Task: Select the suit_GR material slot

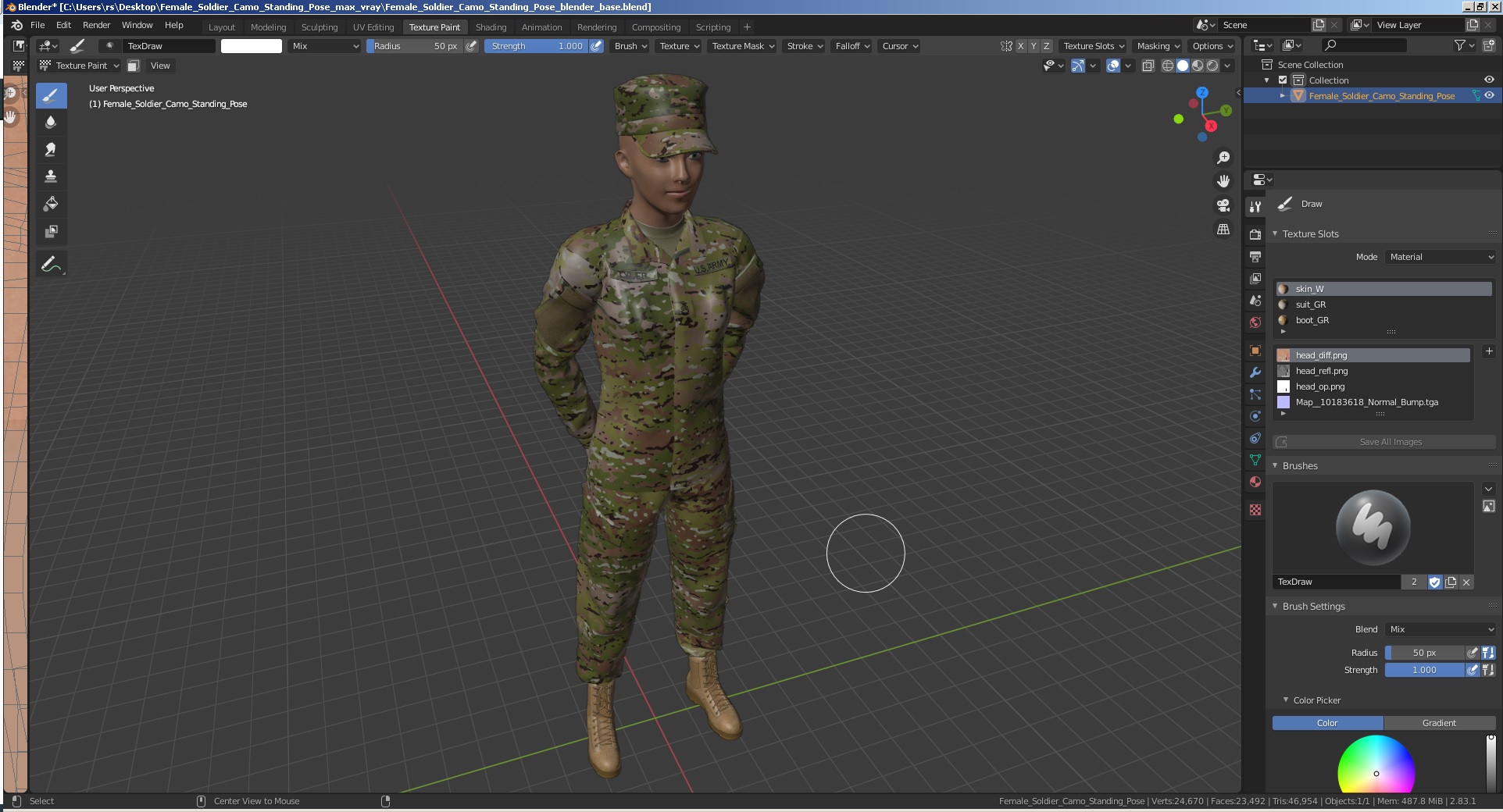Action: pos(1383,304)
